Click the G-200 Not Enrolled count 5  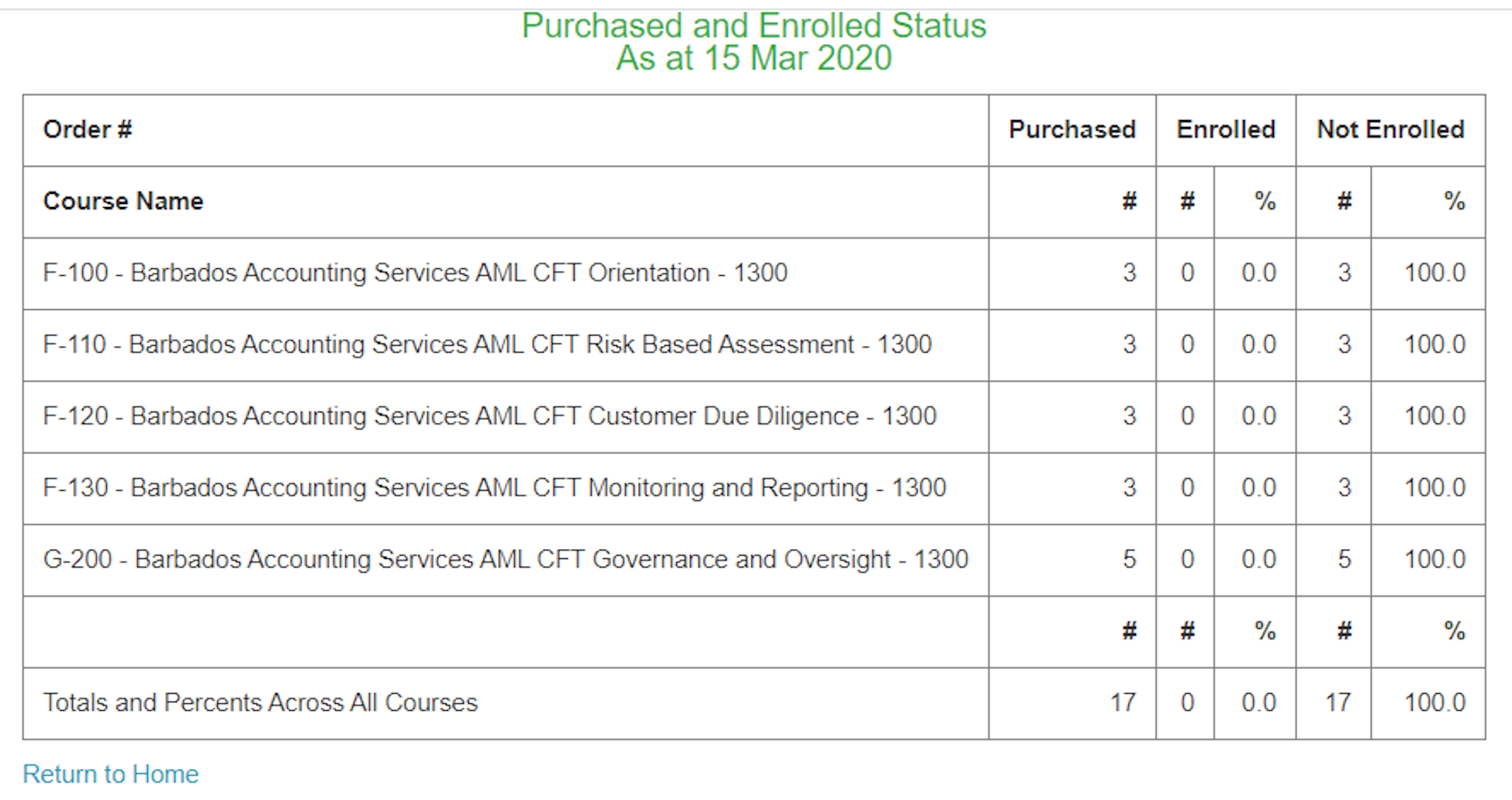pos(1344,559)
